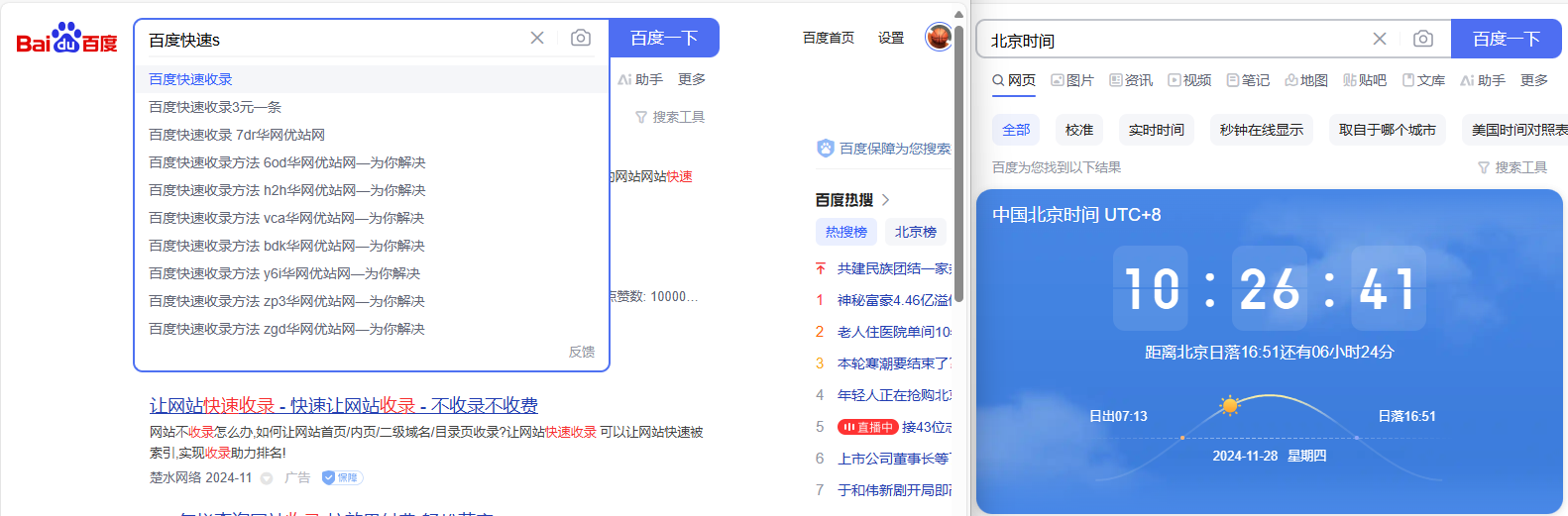Open hot search '神秘富豪4.46亿'
This screenshot has height=516, width=1568.
point(893,300)
